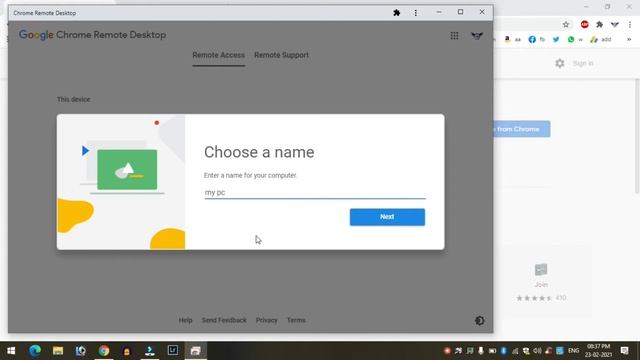Open the 'add' bookmark in background Chrome
The height and width of the screenshot is (360, 640).
601,39
